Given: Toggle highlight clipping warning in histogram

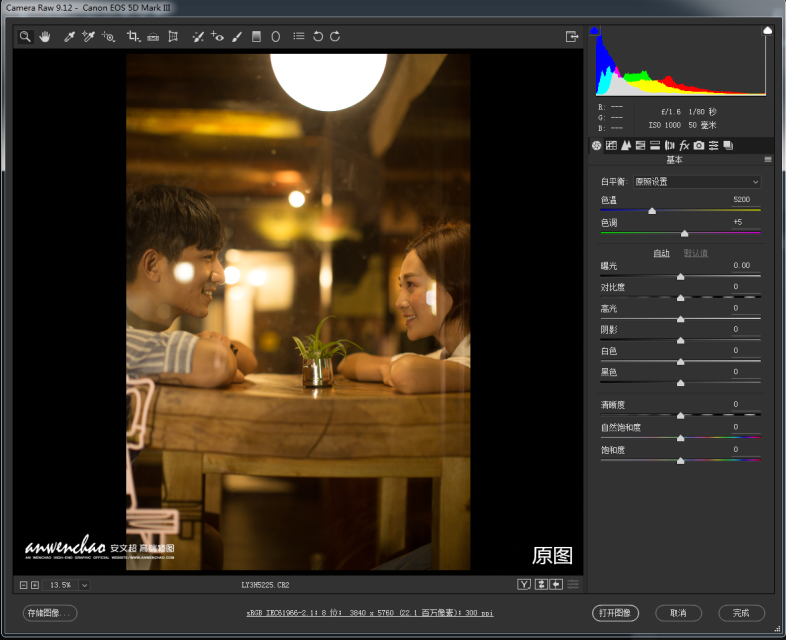Looking at the screenshot, I should (767, 31).
